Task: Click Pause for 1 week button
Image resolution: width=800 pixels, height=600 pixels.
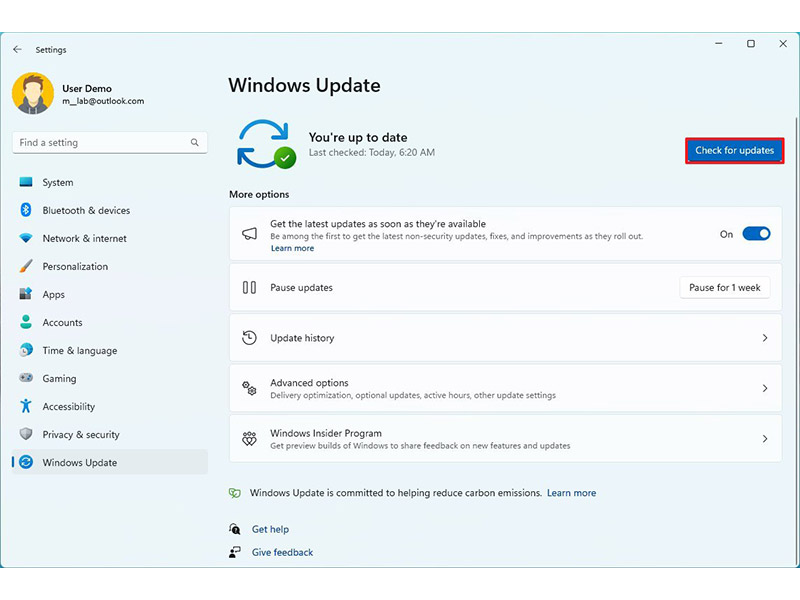Action: (724, 288)
